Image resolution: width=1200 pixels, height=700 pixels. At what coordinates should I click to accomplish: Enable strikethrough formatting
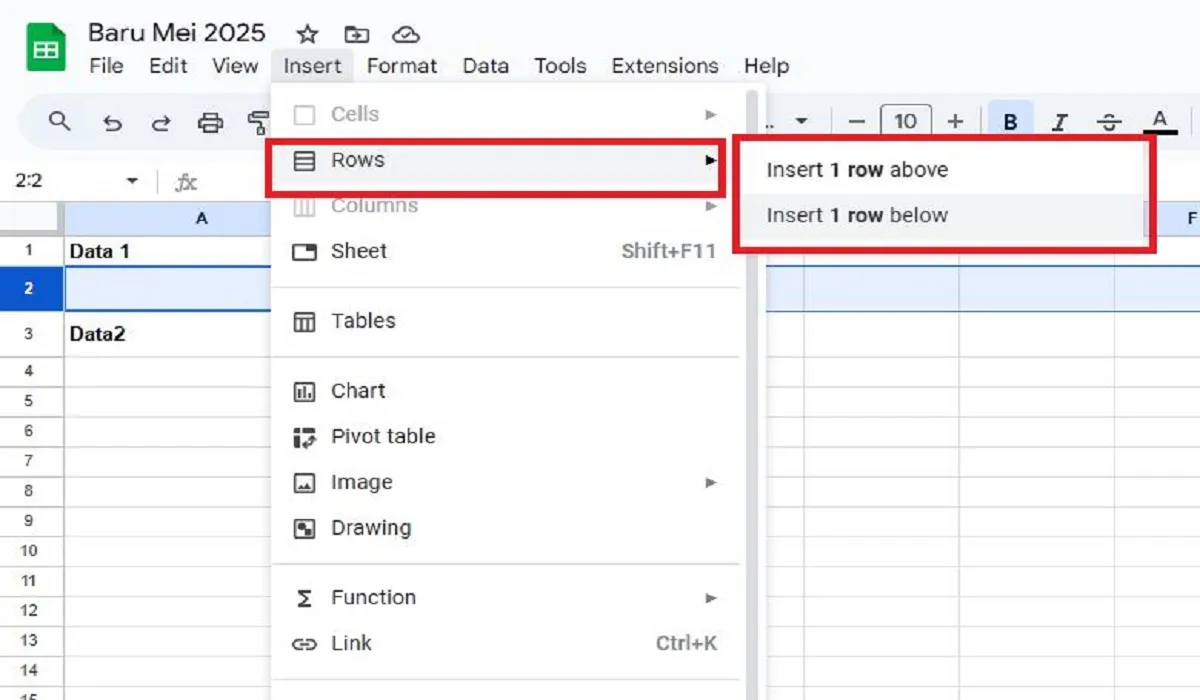click(1110, 121)
